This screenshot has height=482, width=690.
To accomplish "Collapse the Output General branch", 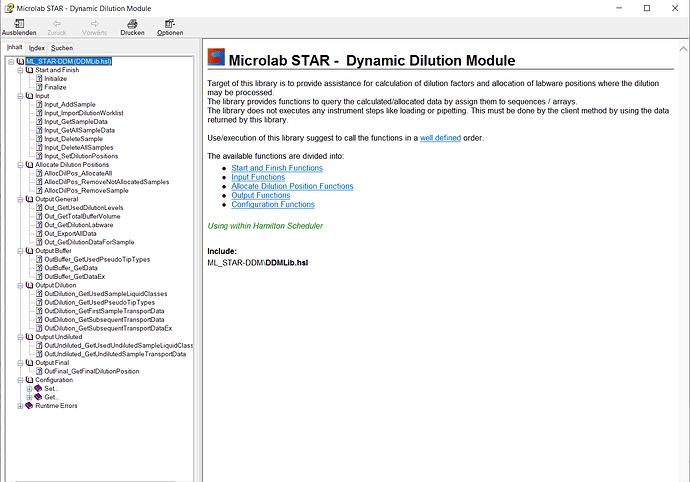I will 20,199.
